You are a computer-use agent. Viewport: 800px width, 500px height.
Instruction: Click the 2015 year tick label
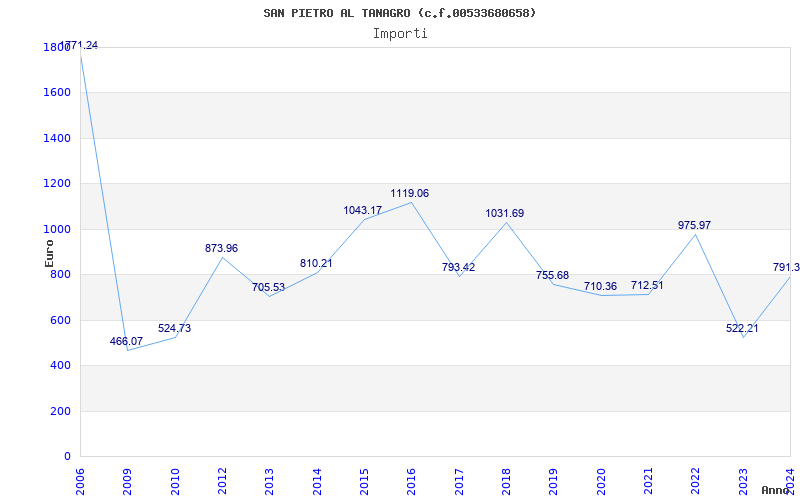point(364,482)
